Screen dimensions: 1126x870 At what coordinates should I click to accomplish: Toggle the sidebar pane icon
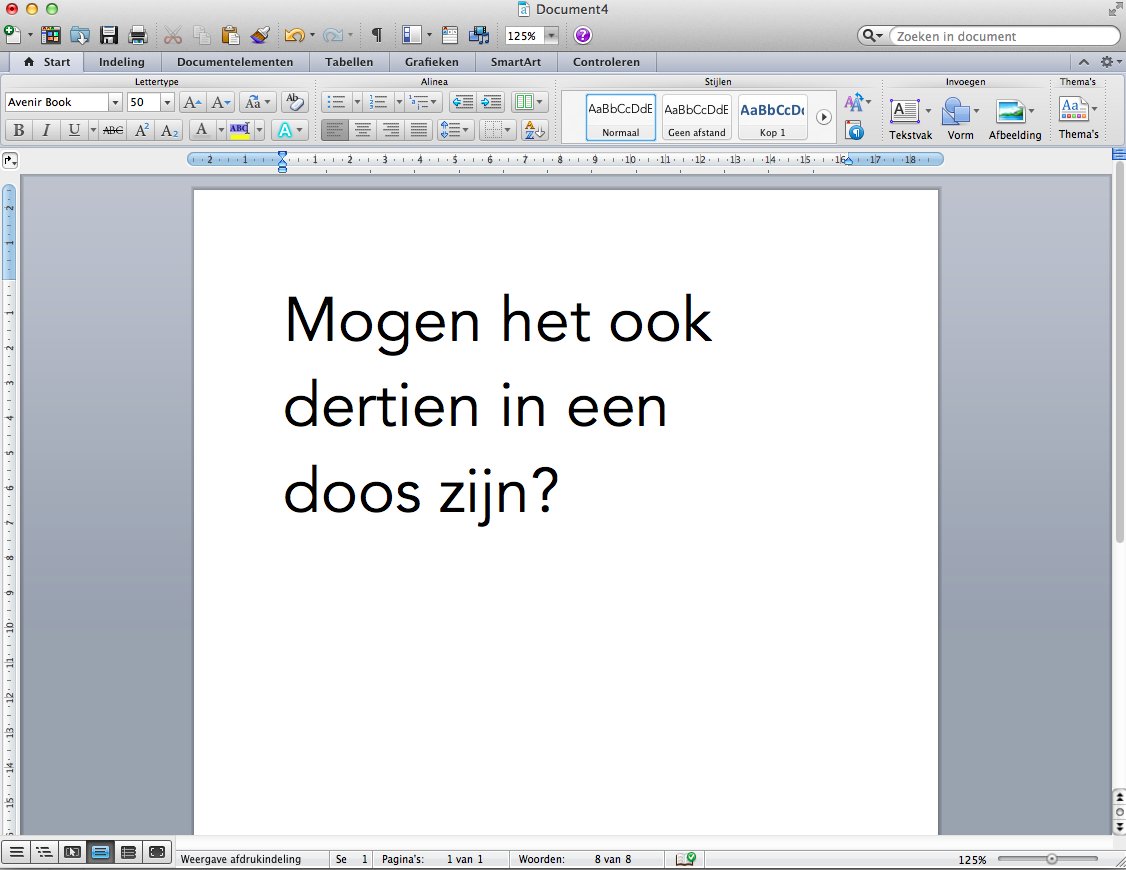tap(411, 34)
